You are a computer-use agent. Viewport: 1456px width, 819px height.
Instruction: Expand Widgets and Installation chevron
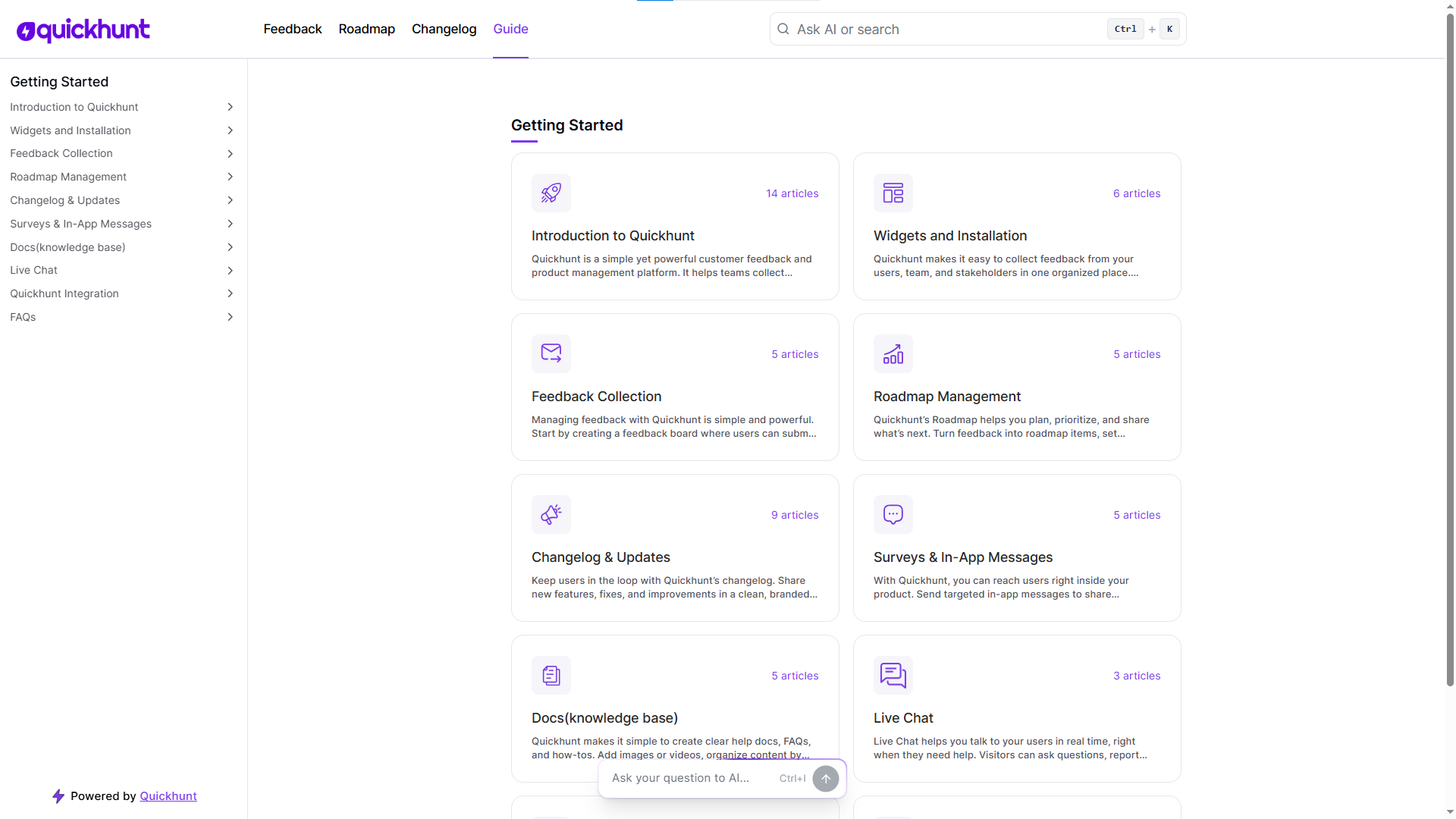pos(231,130)
